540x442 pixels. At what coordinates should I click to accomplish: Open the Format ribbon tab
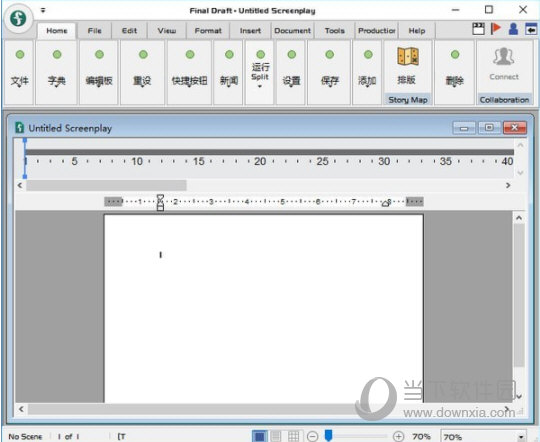208,31
